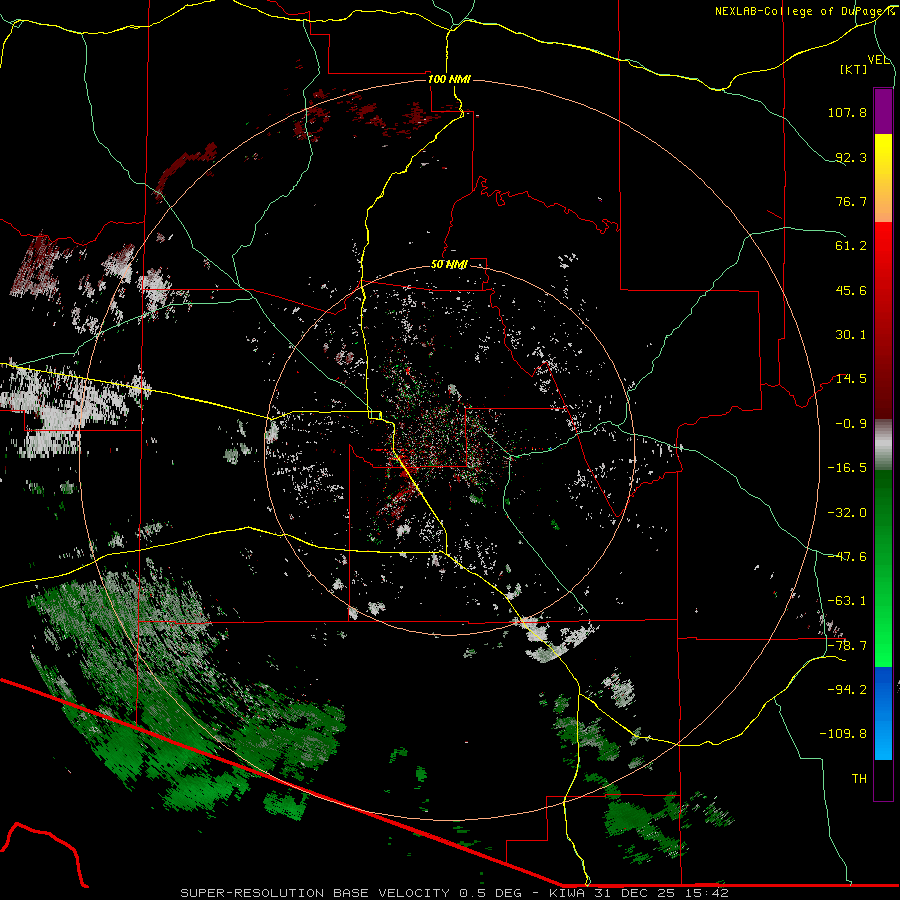Pick the gray near-zero segment of velocity scale

pos(883,445)
